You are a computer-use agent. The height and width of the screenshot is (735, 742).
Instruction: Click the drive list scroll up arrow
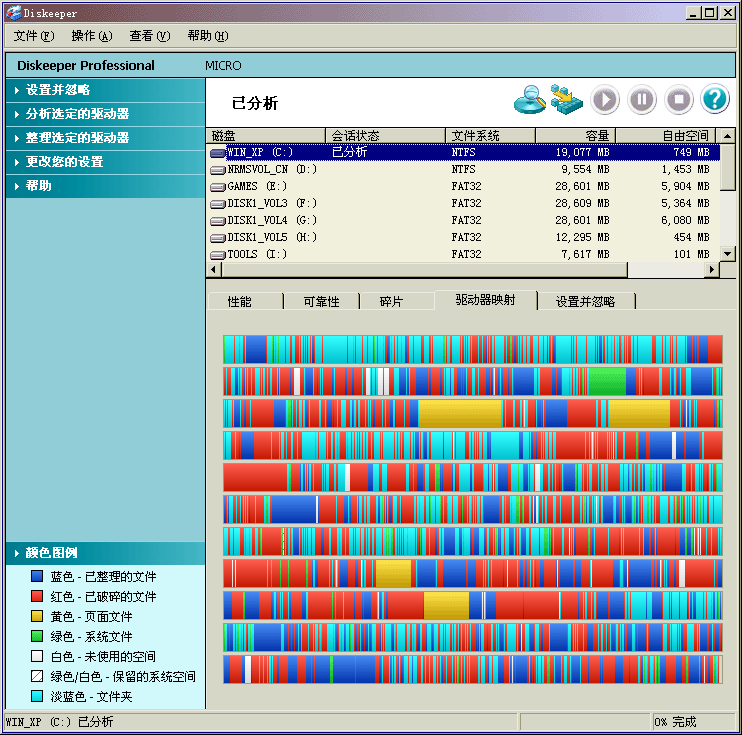pyautogui.click(x=727, y=136)
